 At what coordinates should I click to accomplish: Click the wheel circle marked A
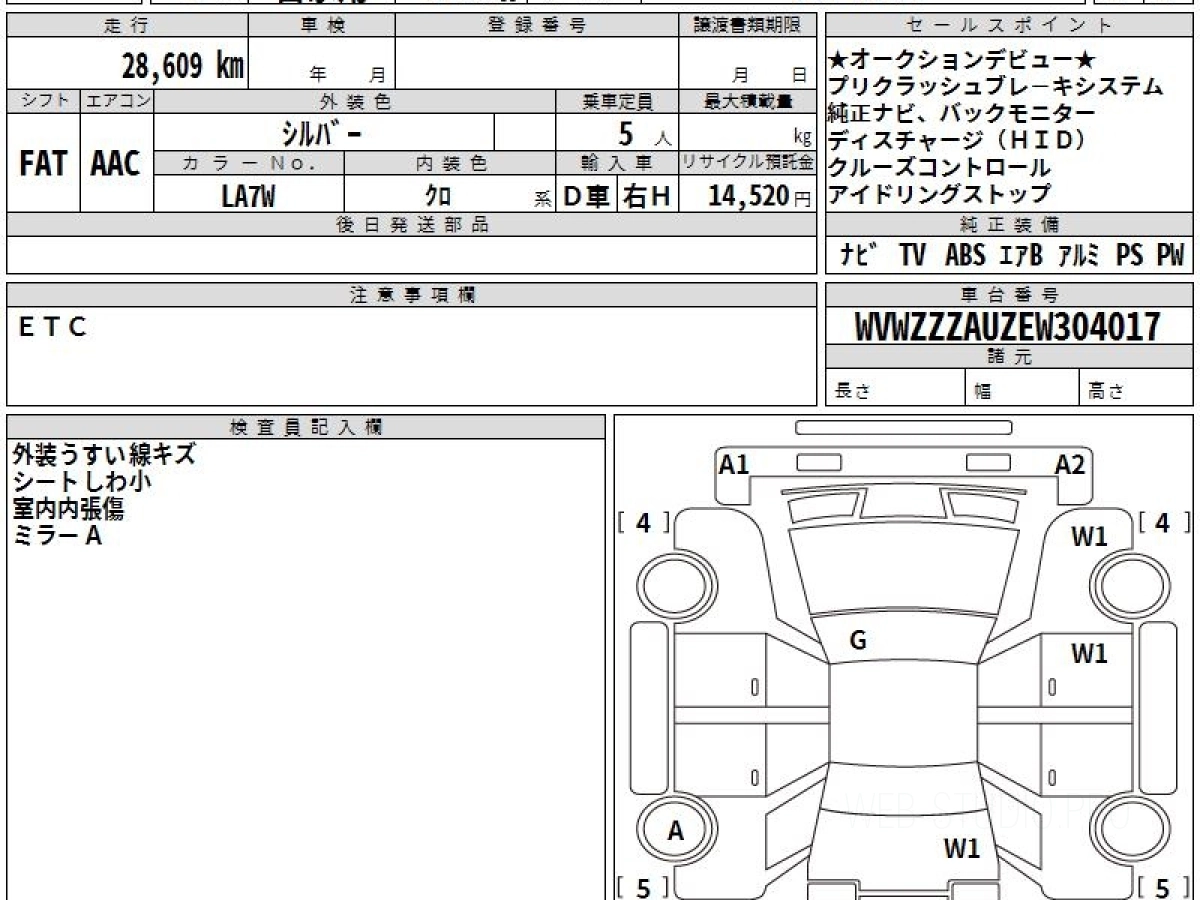pos(675,830)
